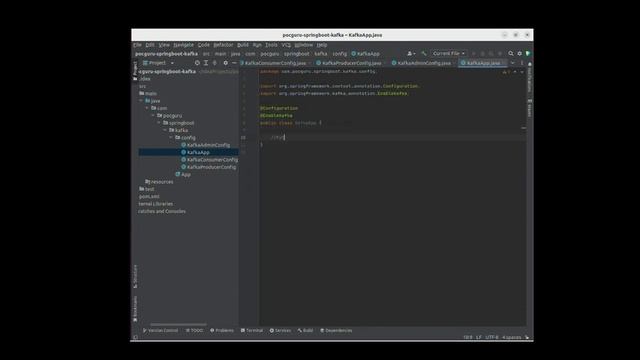
Task: Open the Navigate menu
Action: point(183,45)
